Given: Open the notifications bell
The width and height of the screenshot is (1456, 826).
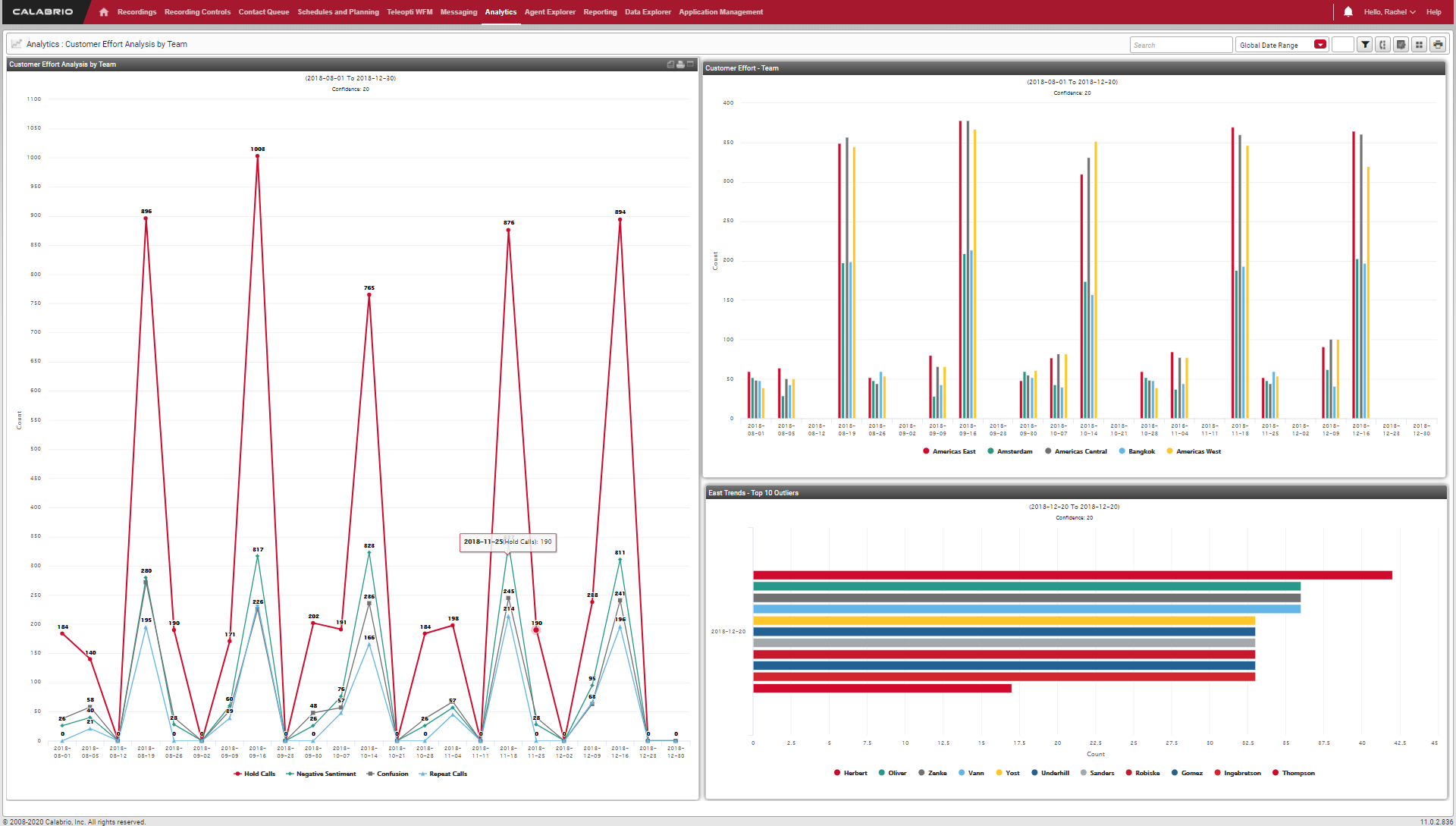Looking at the screenshot, I should pyautogui.click(x=1348, y=12).
